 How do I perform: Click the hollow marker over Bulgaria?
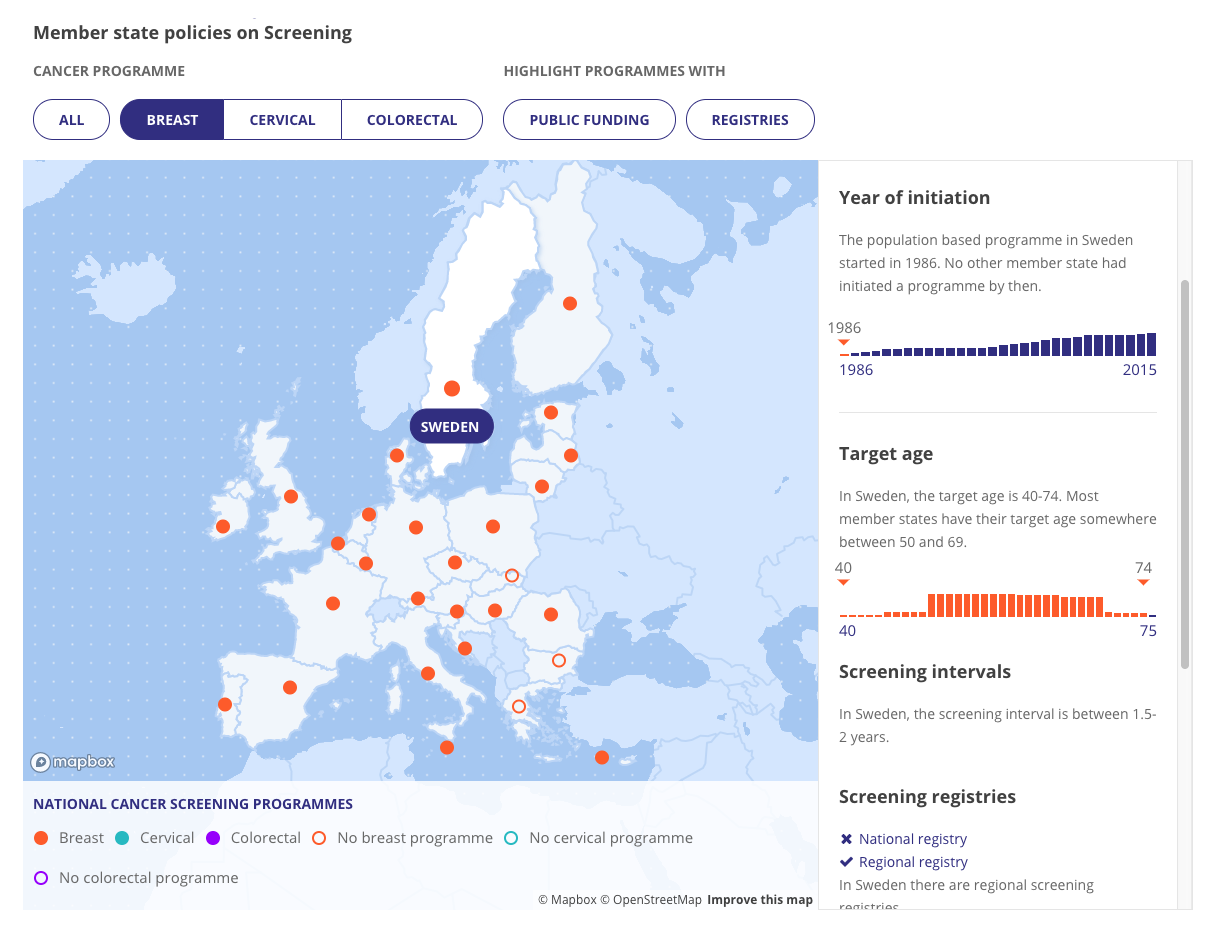(559, 660)
